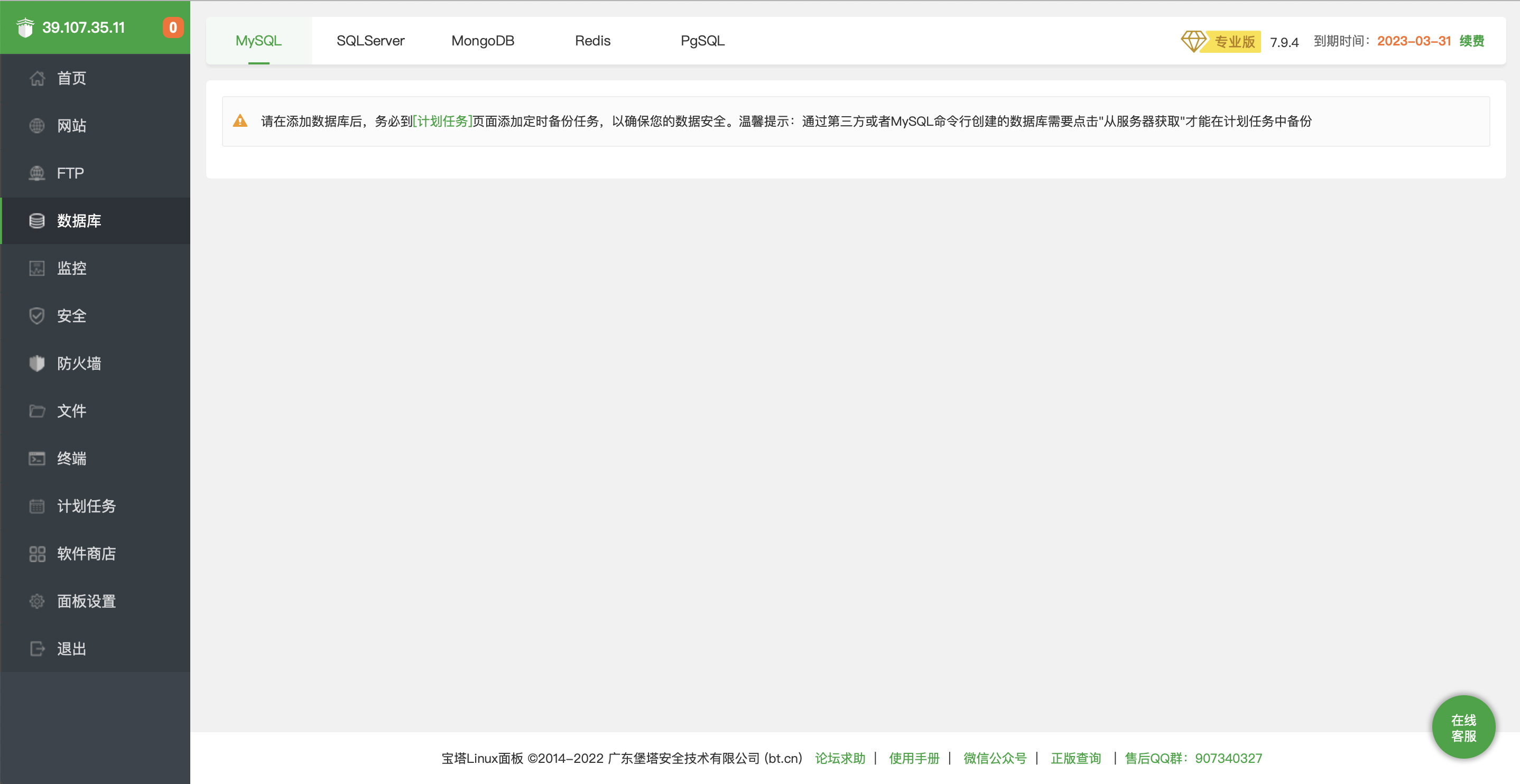Image resolution: width=1520 pixels, height=784 pixels.
Task: Open the 微信公众号 footer link
Action: coord(995,758)
